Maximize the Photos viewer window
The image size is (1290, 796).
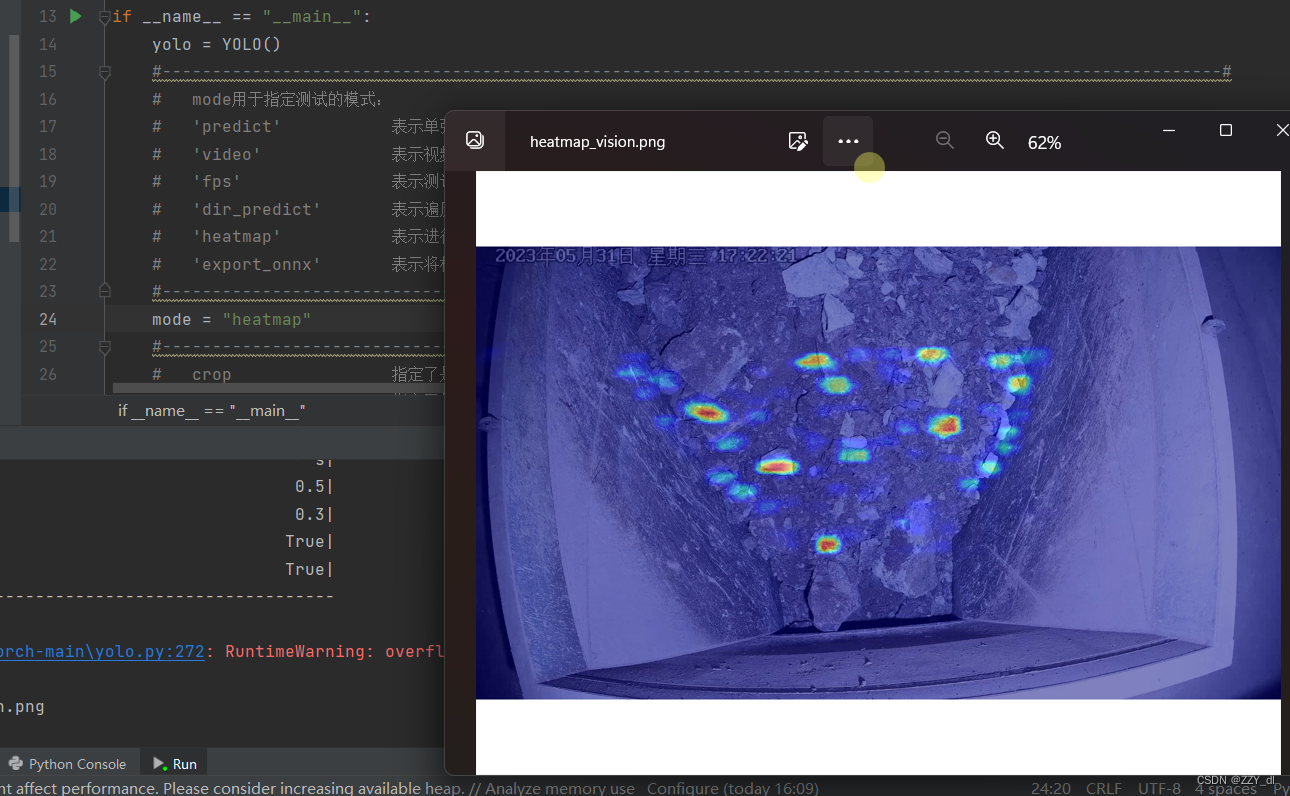click(1226, 130)
